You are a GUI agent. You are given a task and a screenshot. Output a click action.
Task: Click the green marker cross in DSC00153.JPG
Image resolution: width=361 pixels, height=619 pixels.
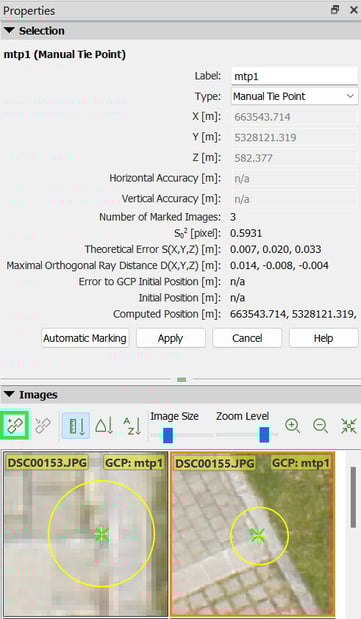102,535
